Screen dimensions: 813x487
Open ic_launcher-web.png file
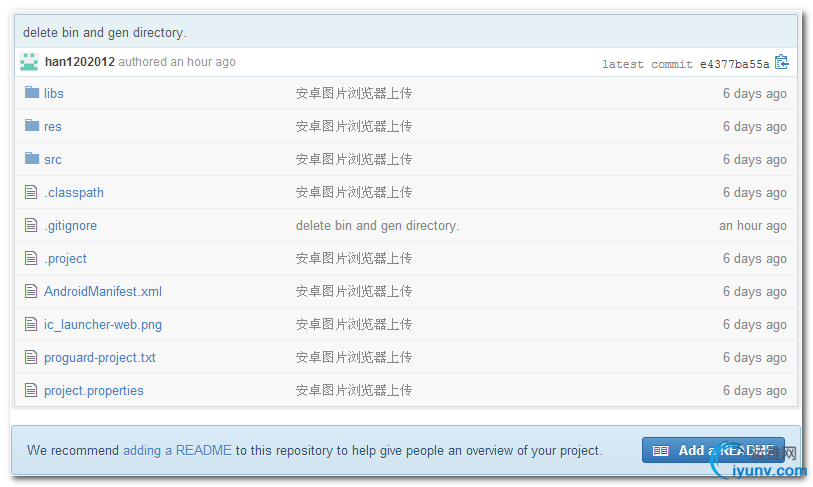[103, 325]
